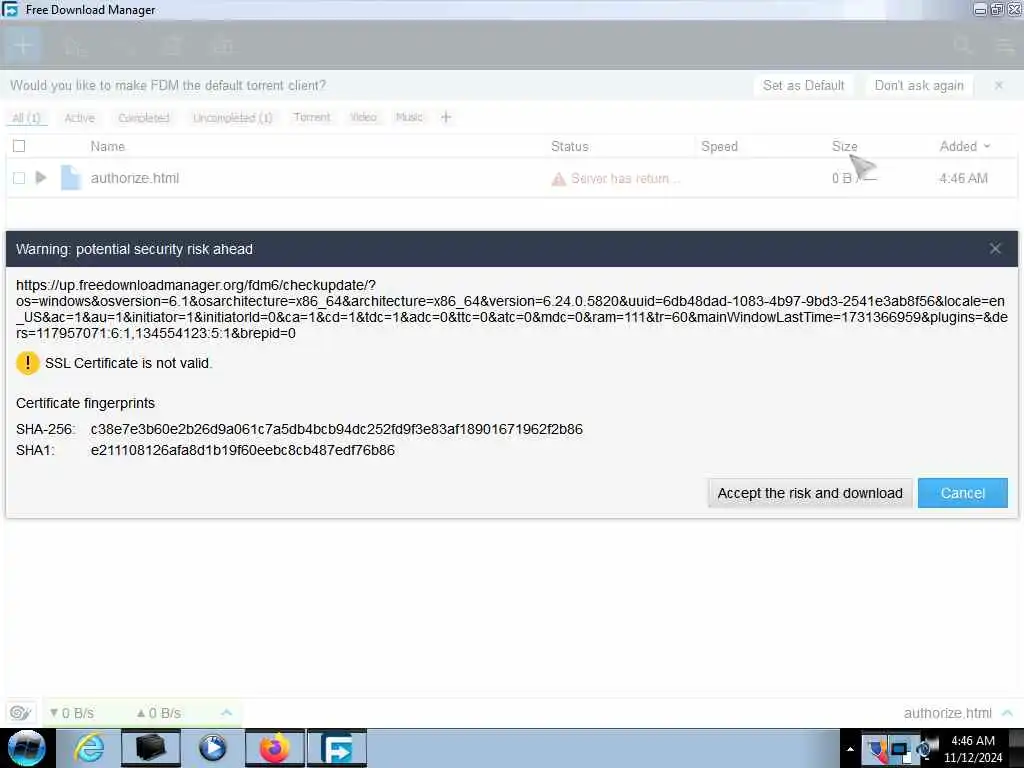Sort downloads by Status column header
1024x768 pixels.
coord(569,146)
